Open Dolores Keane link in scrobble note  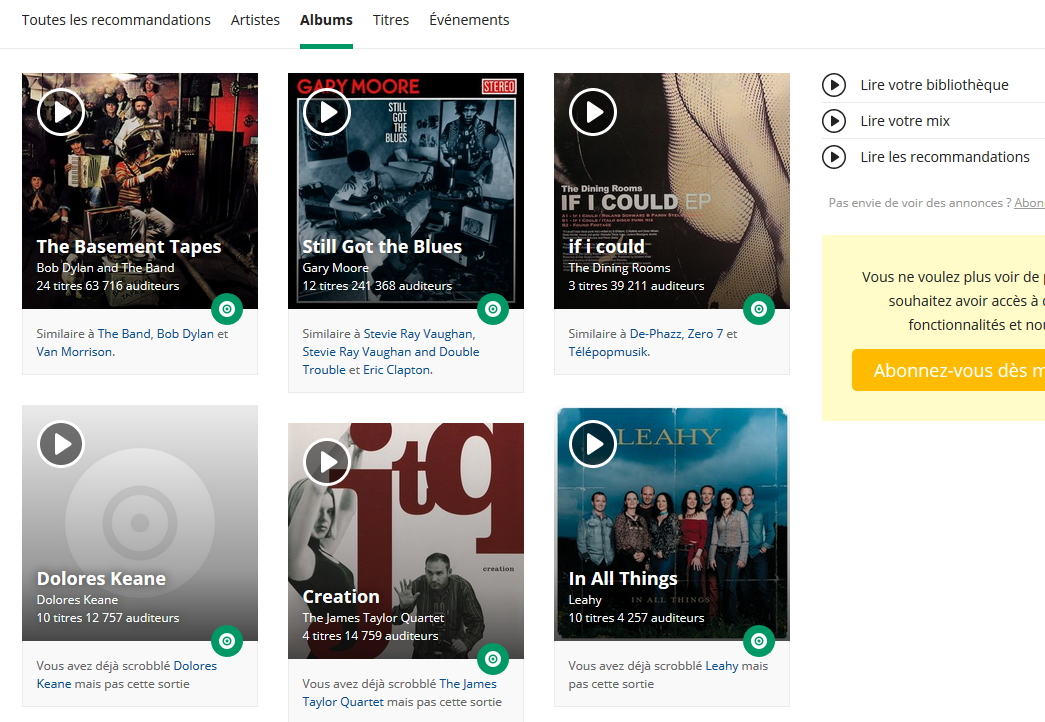[127, 675]
